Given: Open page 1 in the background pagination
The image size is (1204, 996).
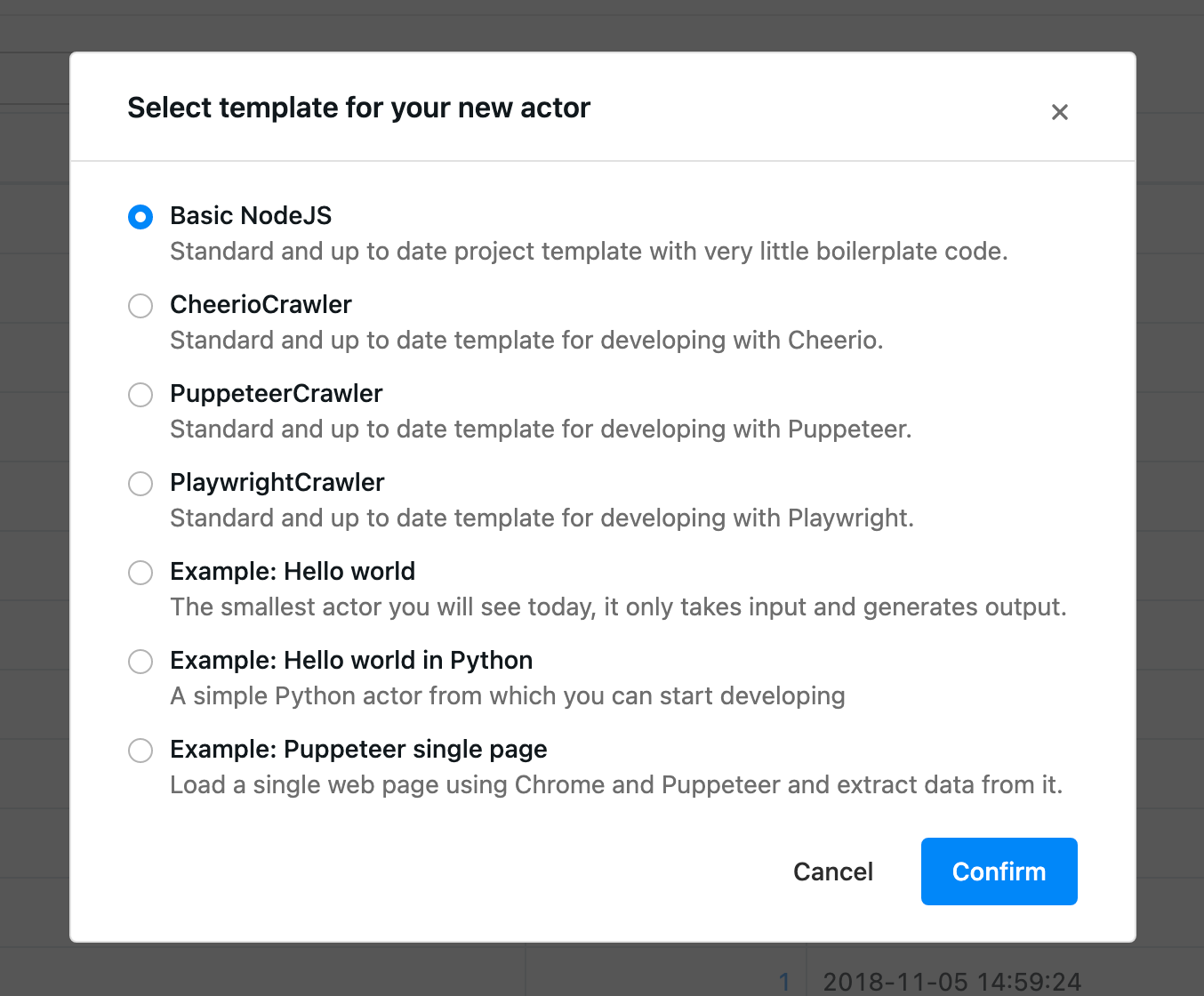Looking at the screenshot, I should coord(785,982).
